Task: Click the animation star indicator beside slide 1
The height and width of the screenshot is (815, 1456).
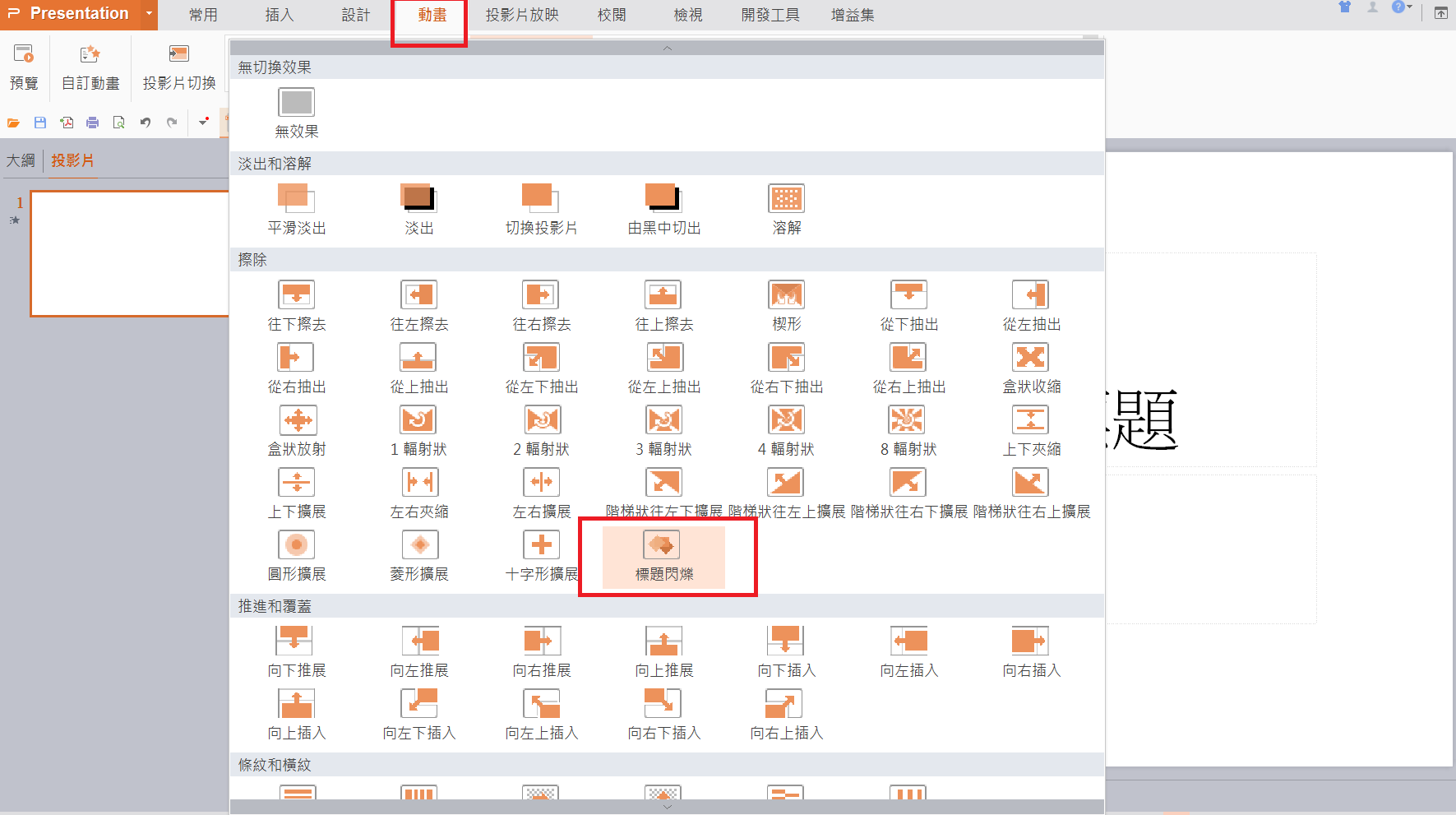Action: pos(14,220)
